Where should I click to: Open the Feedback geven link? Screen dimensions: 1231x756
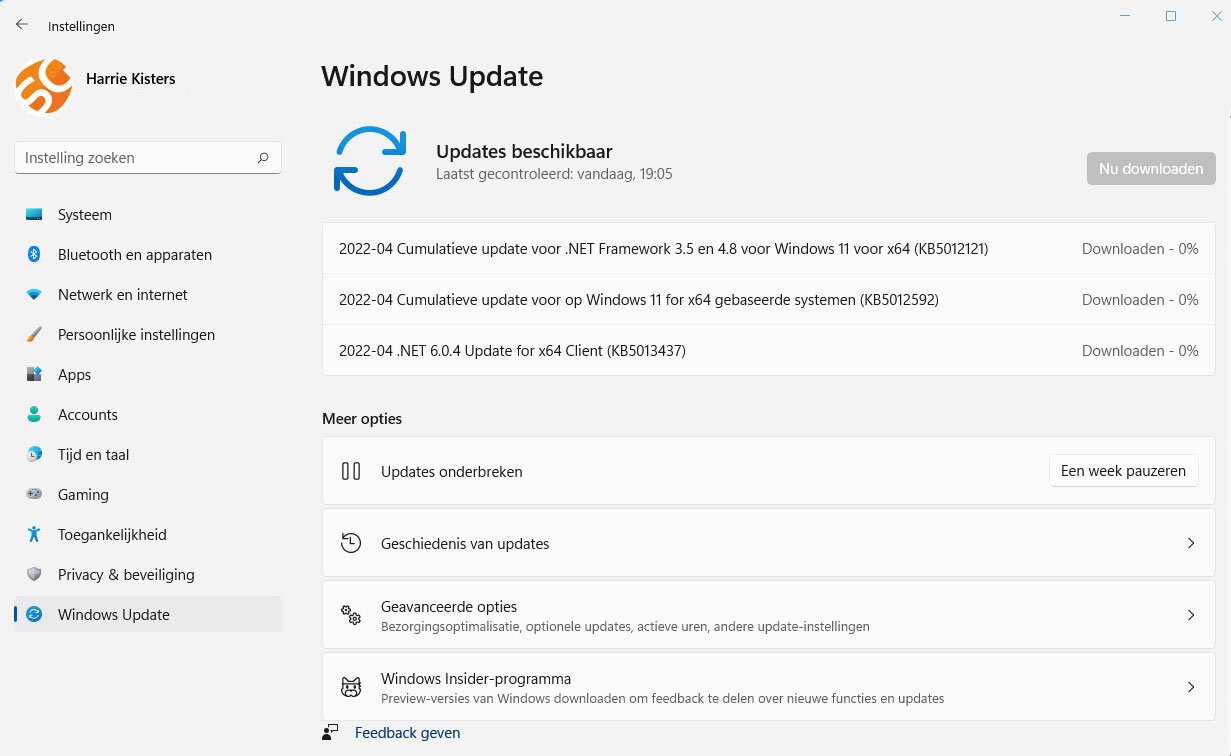point(408,733)
